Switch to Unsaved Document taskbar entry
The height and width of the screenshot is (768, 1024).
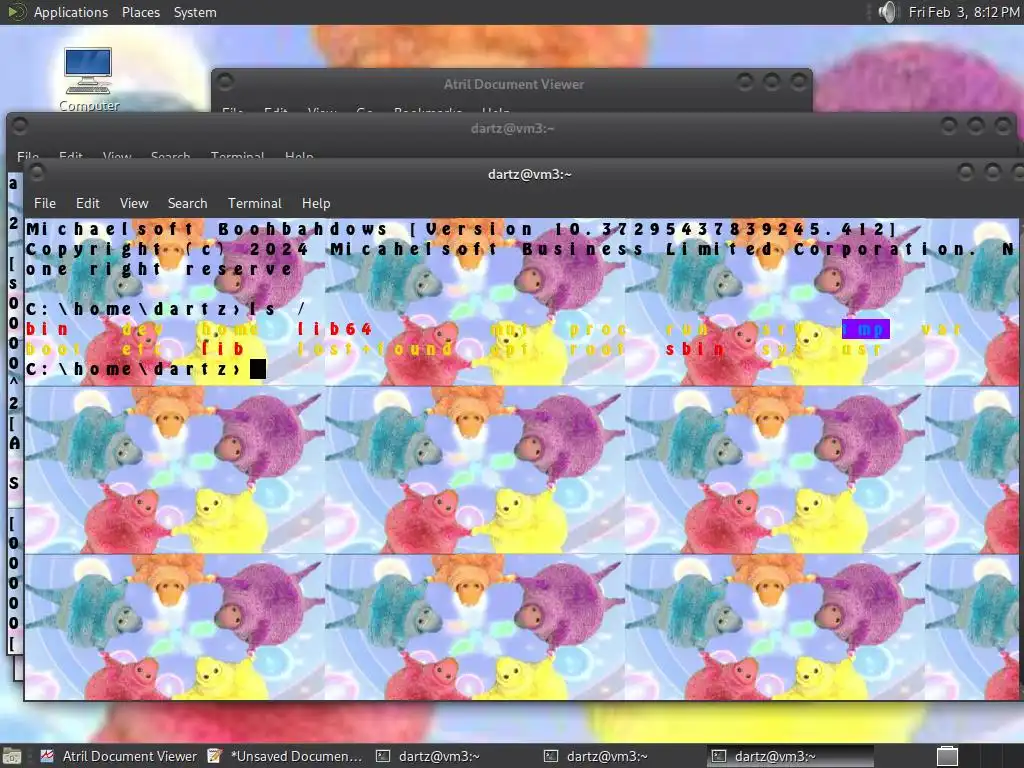pos(285,756)
